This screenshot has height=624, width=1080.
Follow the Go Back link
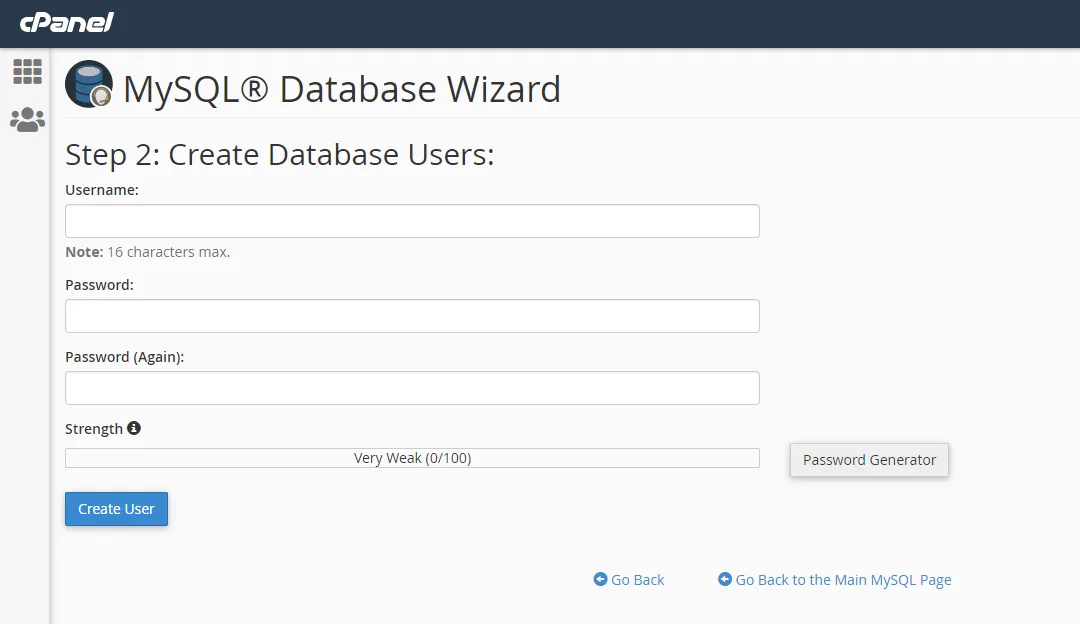pyautogui.click(x=629, y=580)
